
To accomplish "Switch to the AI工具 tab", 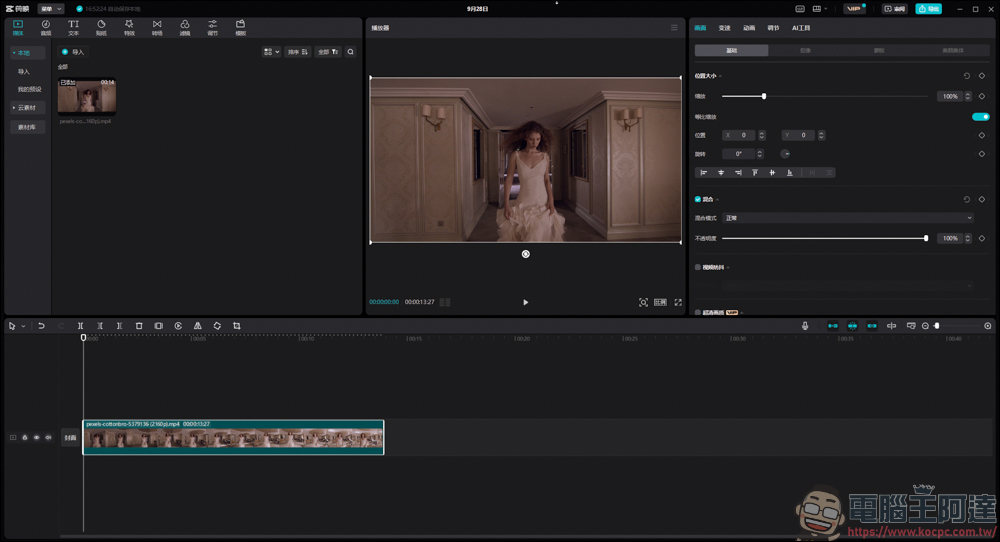I will pyautogui.click(x=801, y=28).
